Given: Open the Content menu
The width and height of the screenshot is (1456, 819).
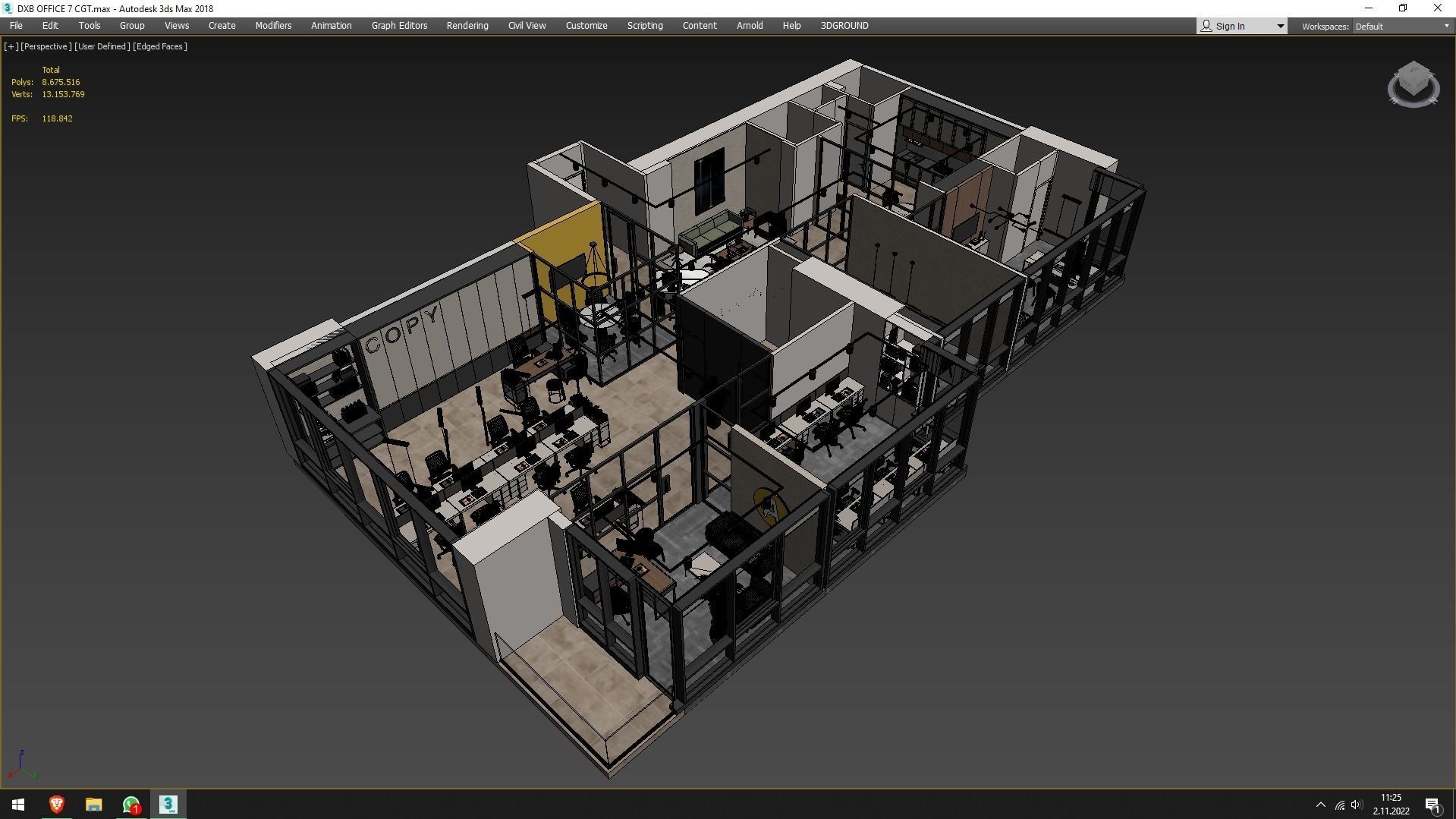Looking at the screenshot, I should [700, 26].
